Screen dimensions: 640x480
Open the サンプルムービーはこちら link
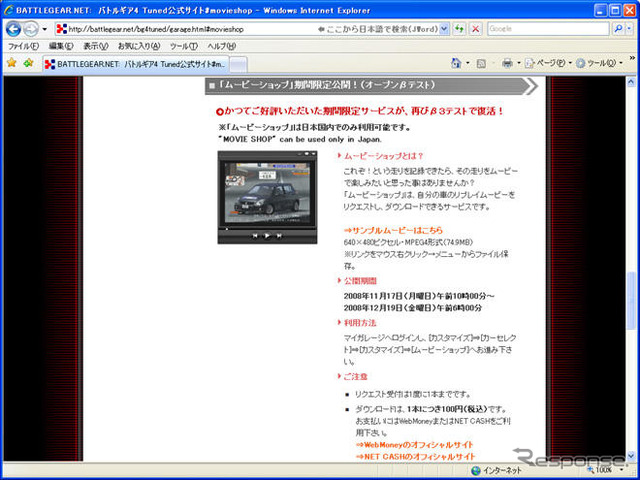[x=393, y=230]
